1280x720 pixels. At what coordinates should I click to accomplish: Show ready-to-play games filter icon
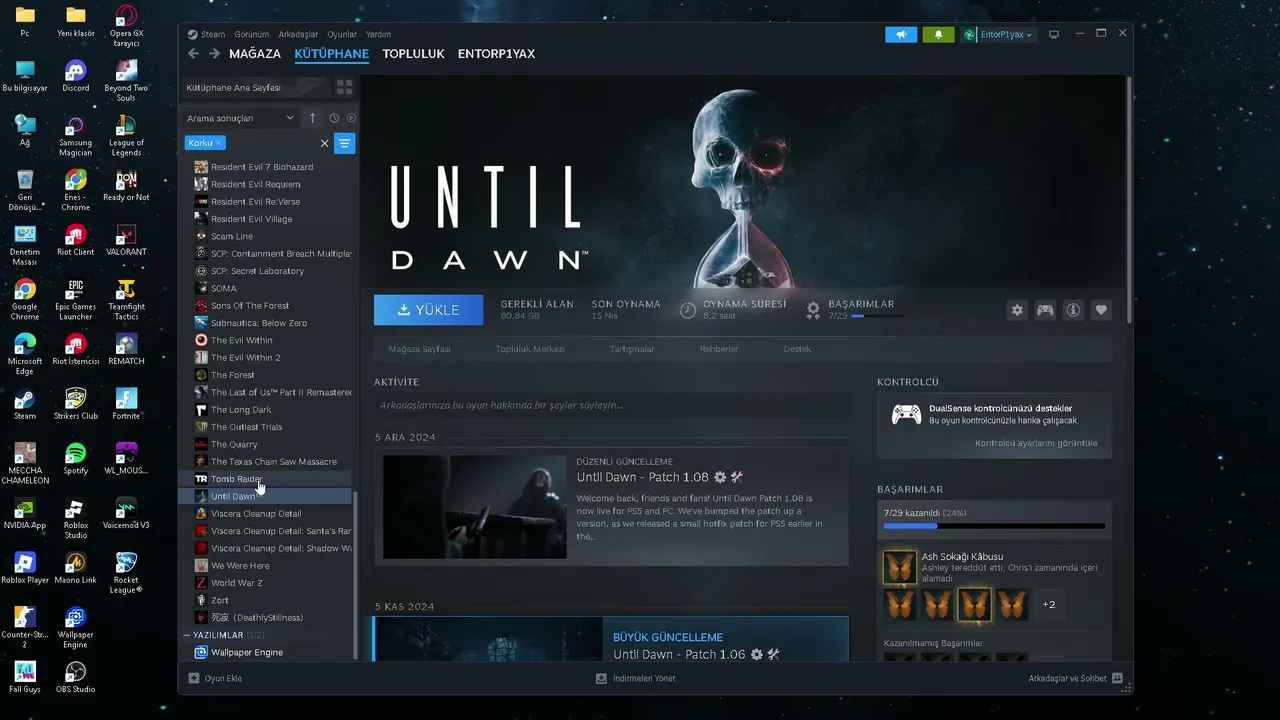[351, 118]
